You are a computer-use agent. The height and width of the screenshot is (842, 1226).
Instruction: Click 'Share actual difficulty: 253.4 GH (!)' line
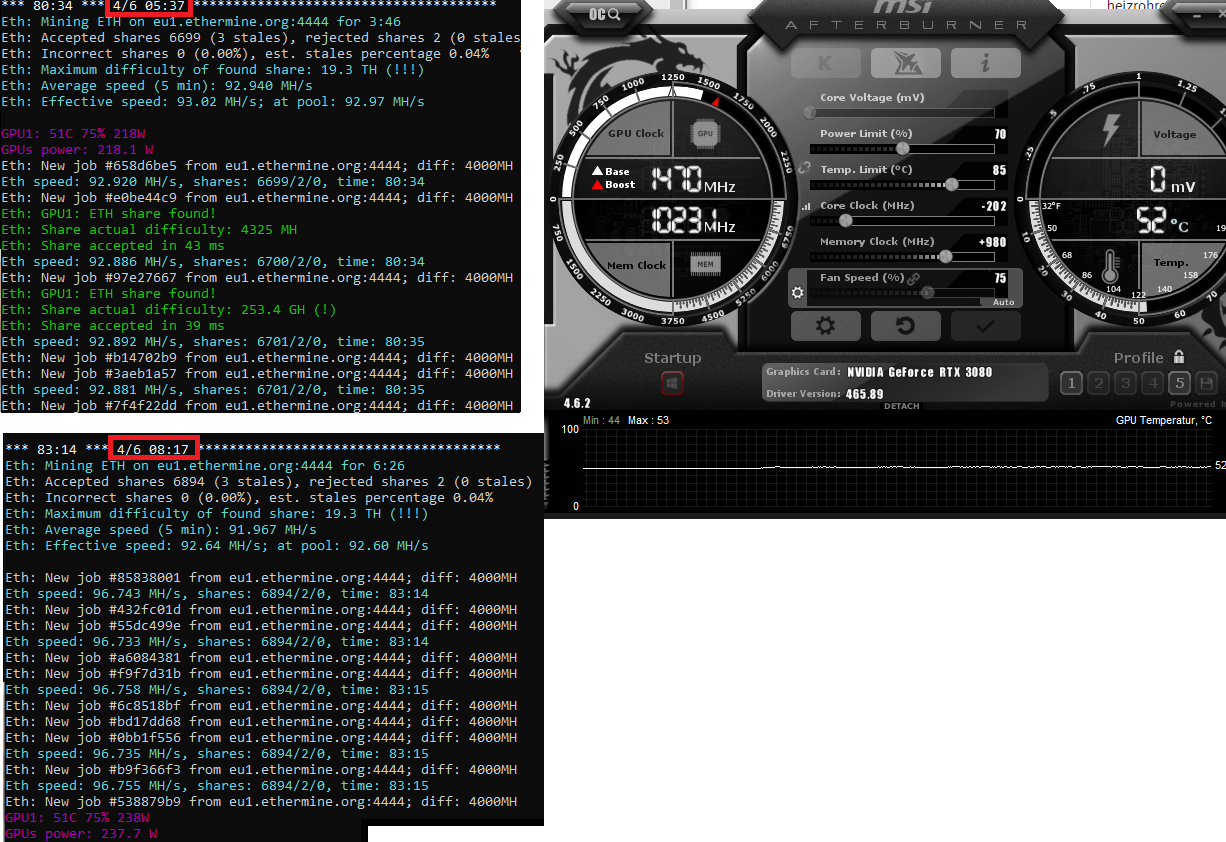[x=169, y=310]
